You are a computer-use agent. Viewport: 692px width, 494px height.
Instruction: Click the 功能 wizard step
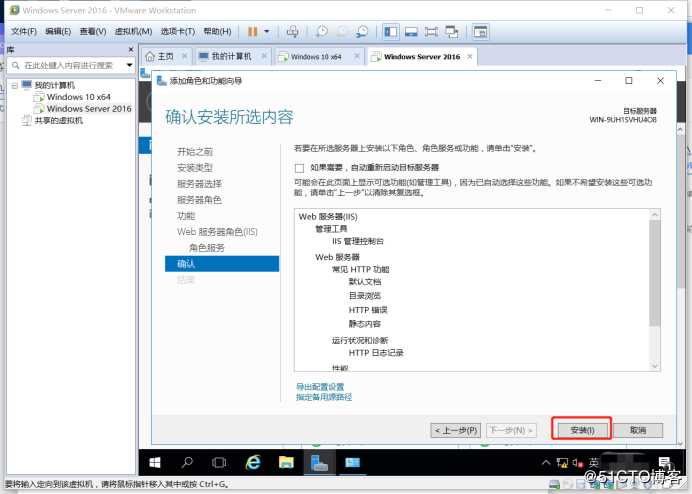tap(186, 215)
